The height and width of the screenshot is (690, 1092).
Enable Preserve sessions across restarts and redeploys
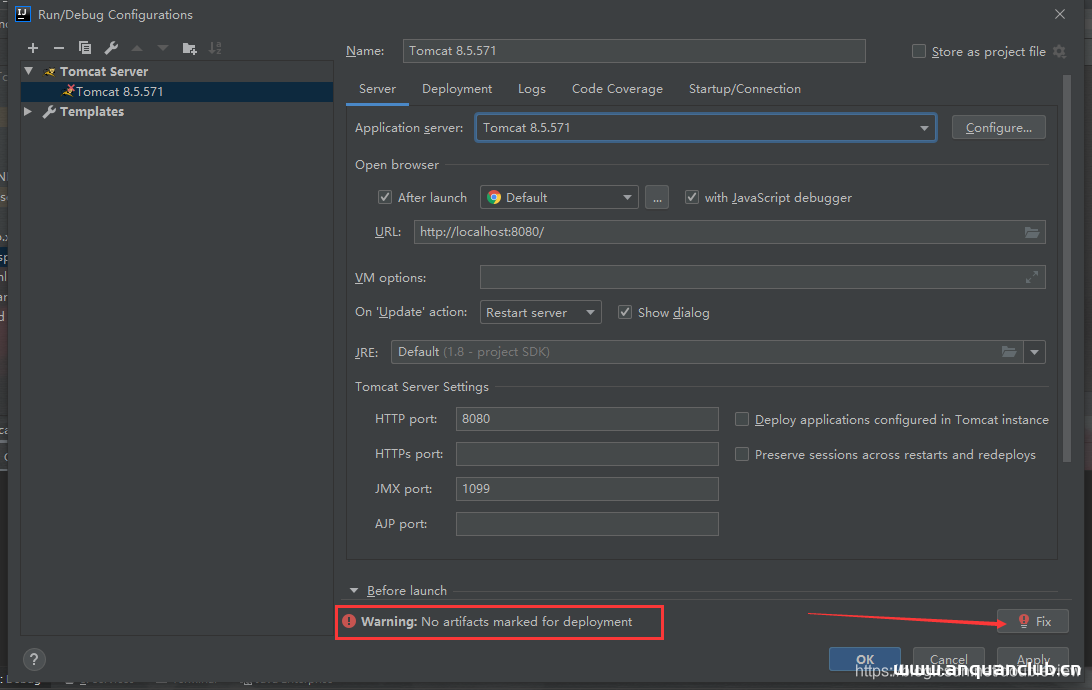click(742, 454)
